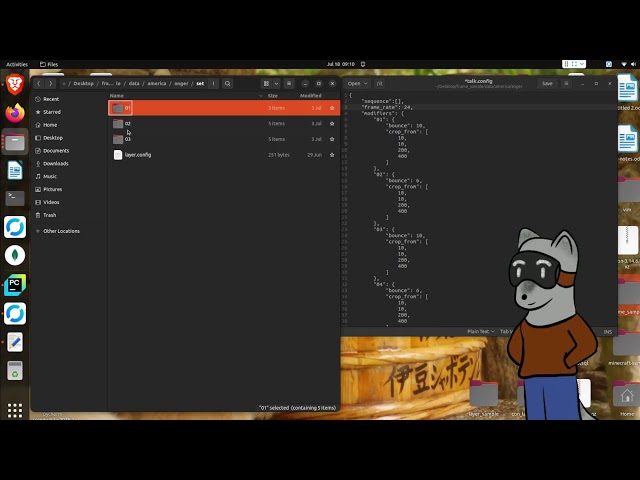Screen dimensions: 640x480
Task: Click Open button in text editor
Action: (x=354, y=83)
